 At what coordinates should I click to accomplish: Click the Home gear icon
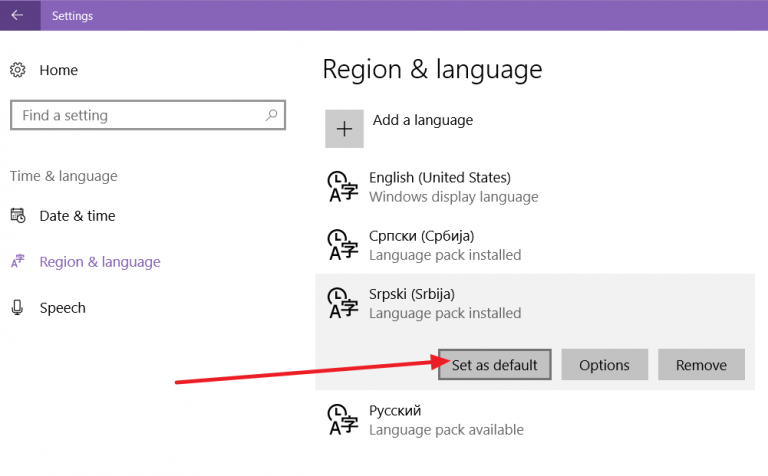[18, 70]
